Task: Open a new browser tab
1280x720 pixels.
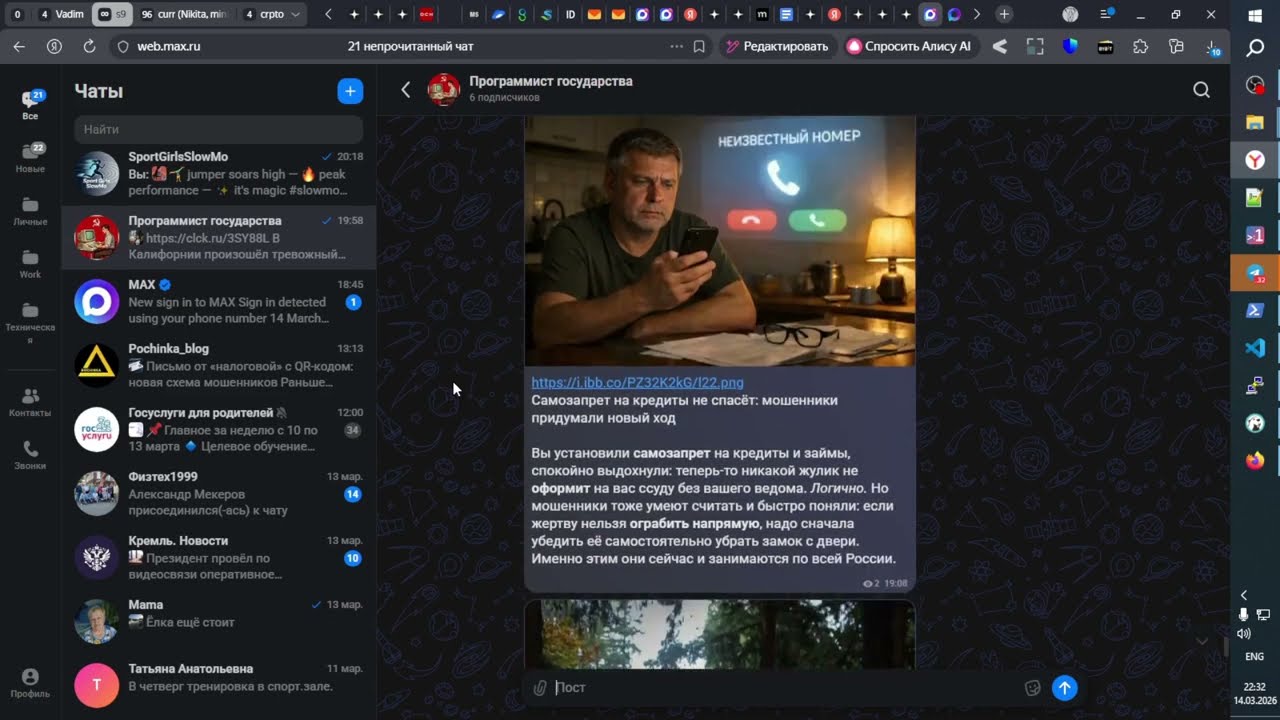Action: [x=1004, y=15]
